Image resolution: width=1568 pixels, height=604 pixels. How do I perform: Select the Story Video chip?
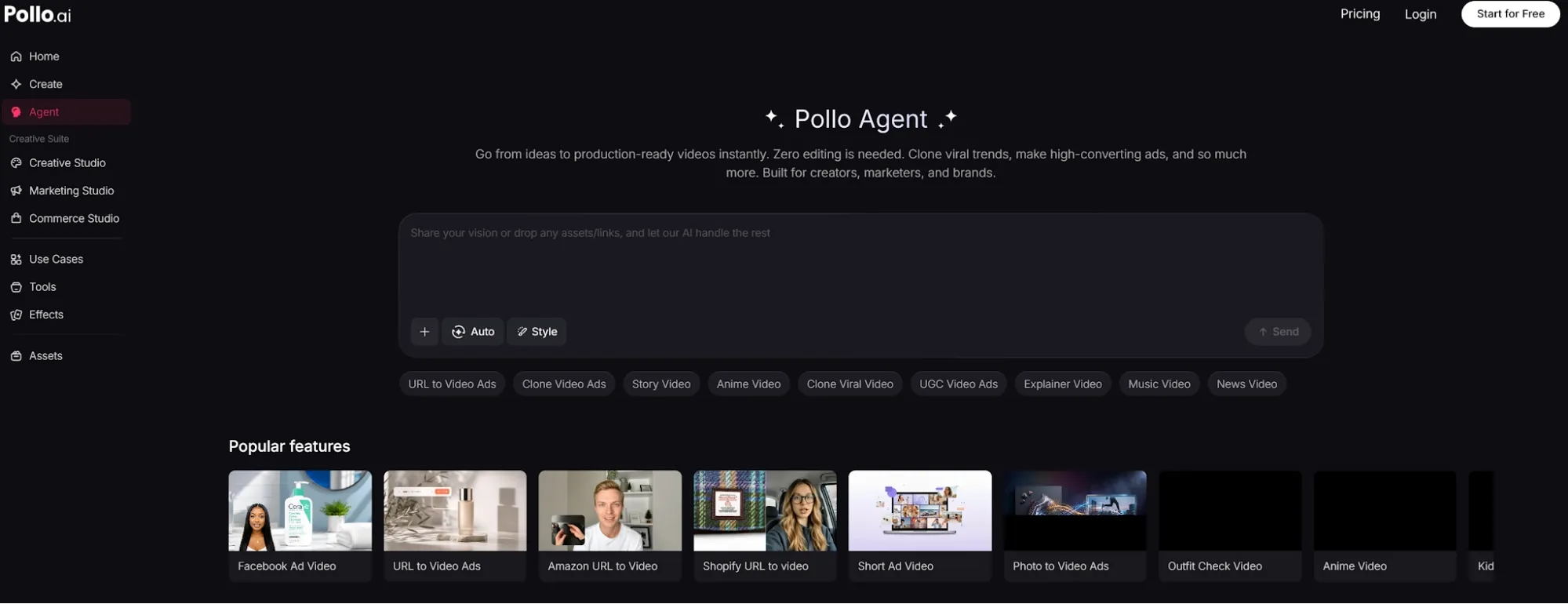pyautogui.click(x=661, y=384)
